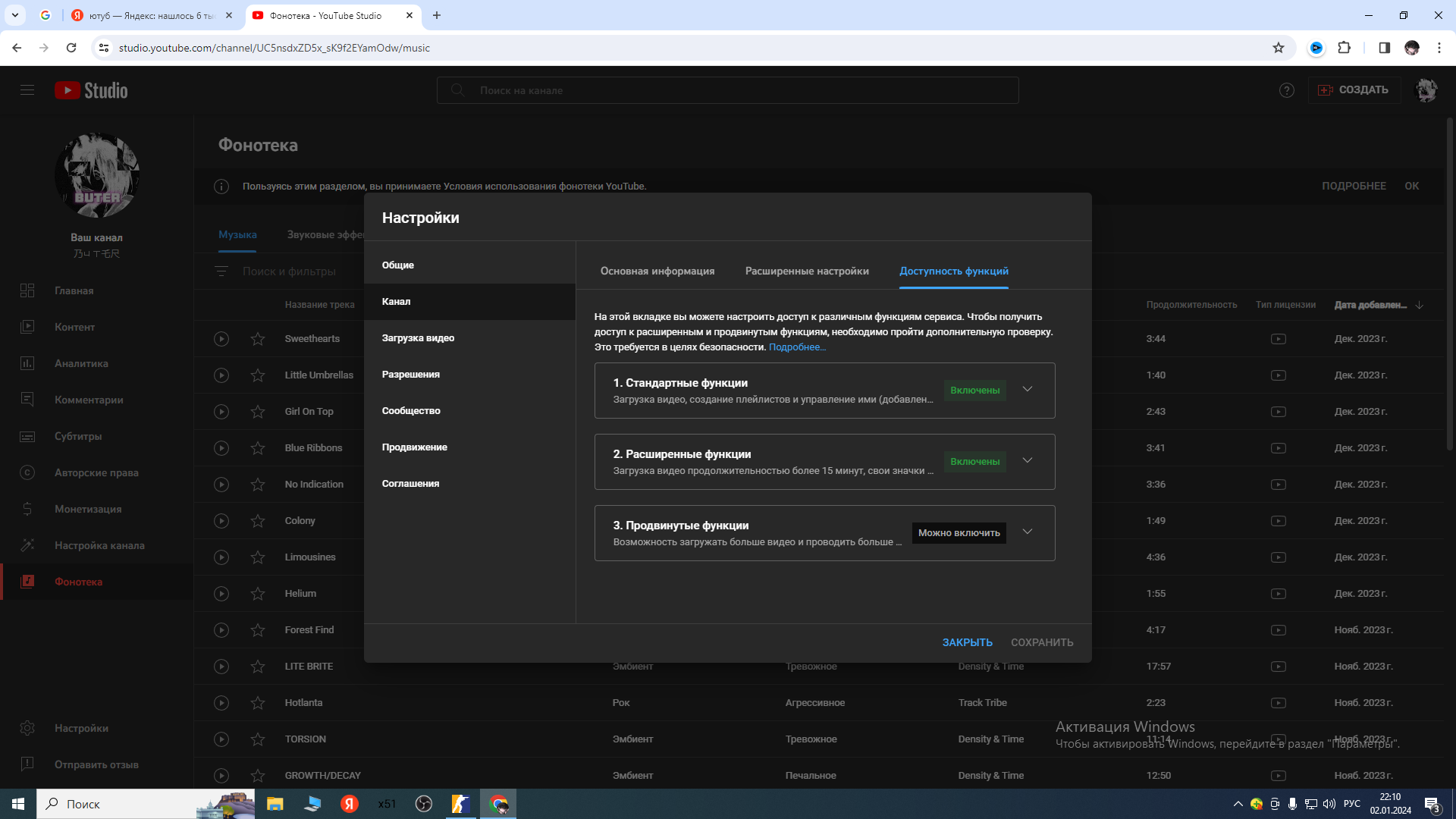1456x819 pixels.
Task: Open the help question mark icon
Action: [1287, 90]
